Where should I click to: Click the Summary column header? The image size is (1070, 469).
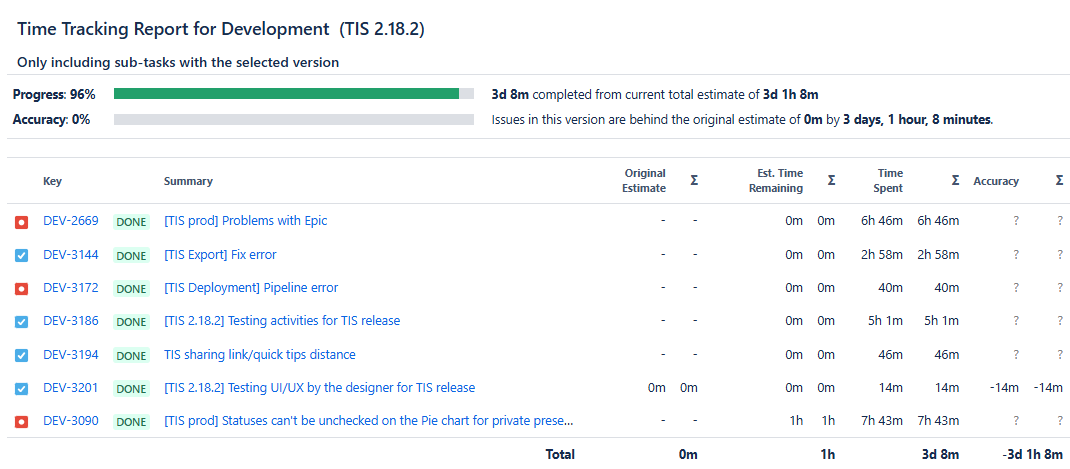(x=188, y=181)
